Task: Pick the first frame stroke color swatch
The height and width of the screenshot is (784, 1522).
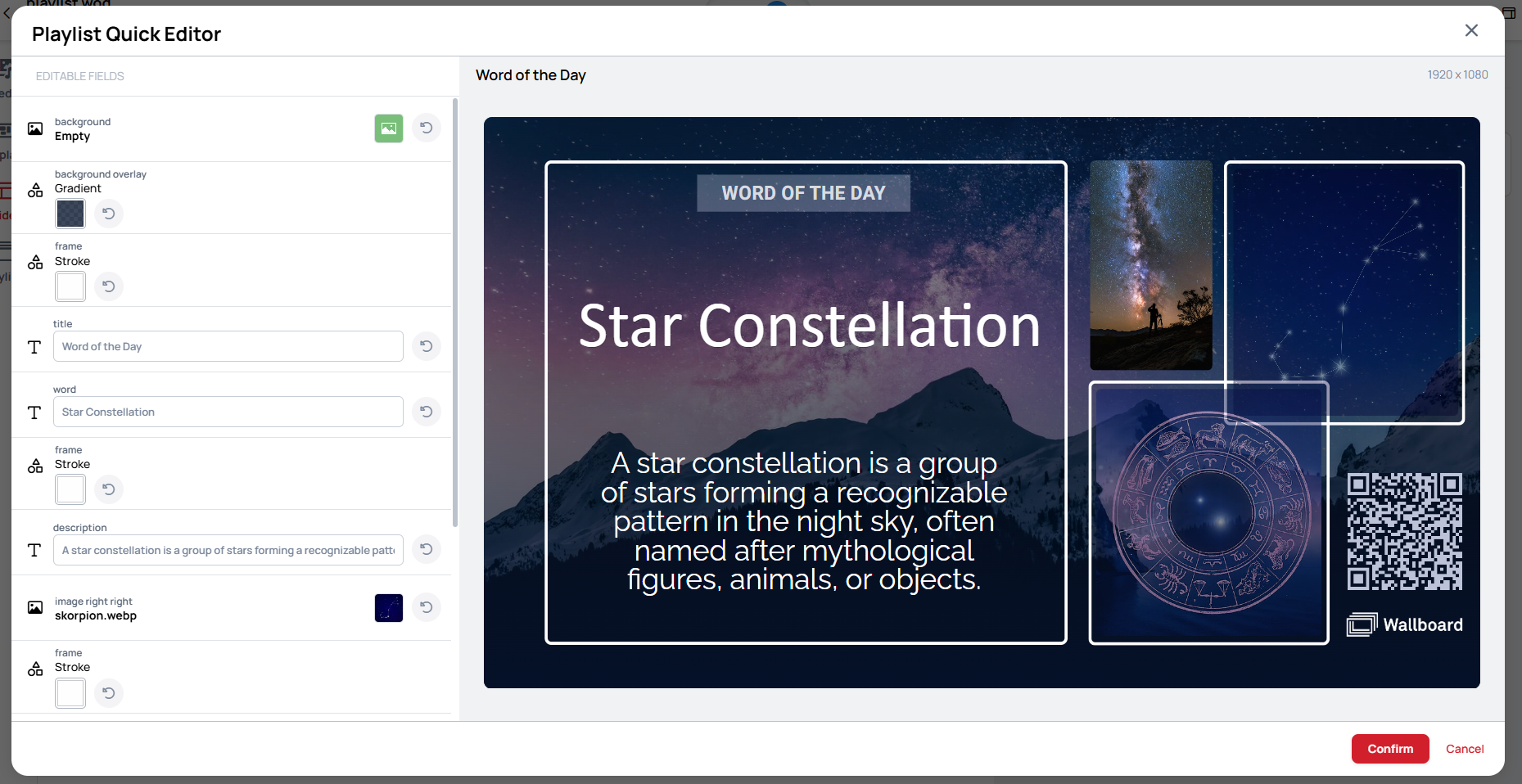Action: point(70,286)
